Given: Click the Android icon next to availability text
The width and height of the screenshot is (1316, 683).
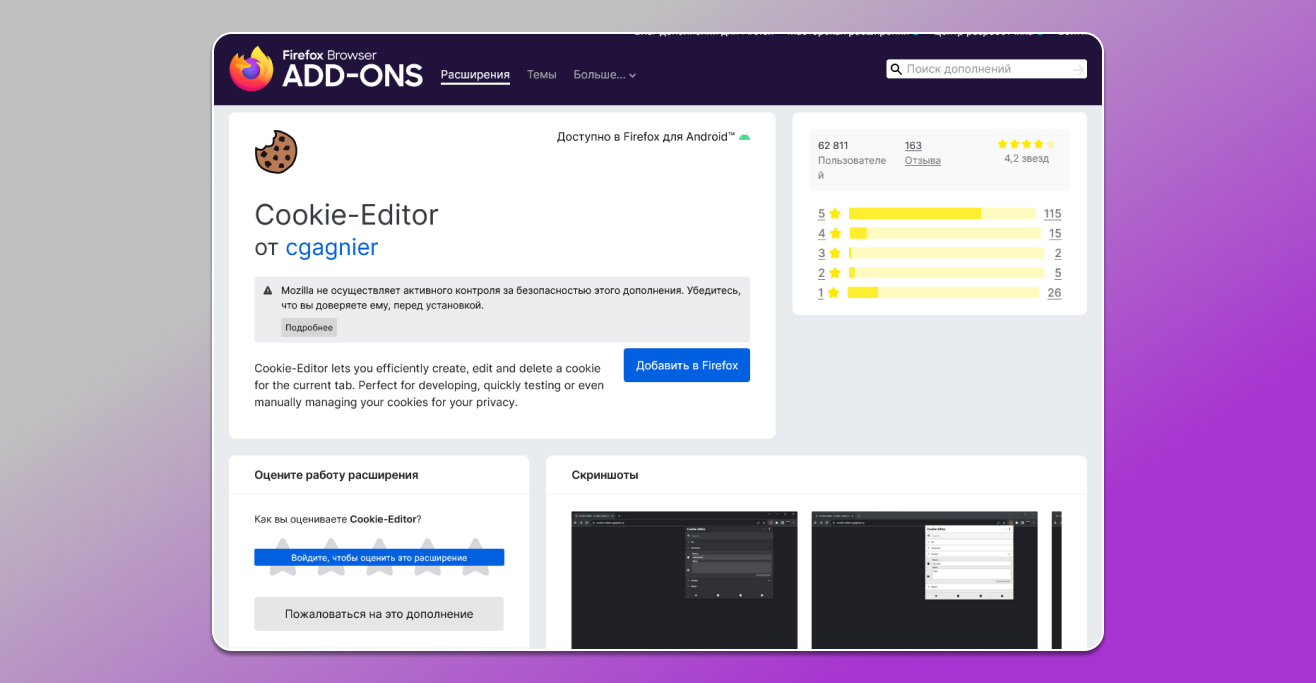Looking at the screenshot, I should point(744,136).
